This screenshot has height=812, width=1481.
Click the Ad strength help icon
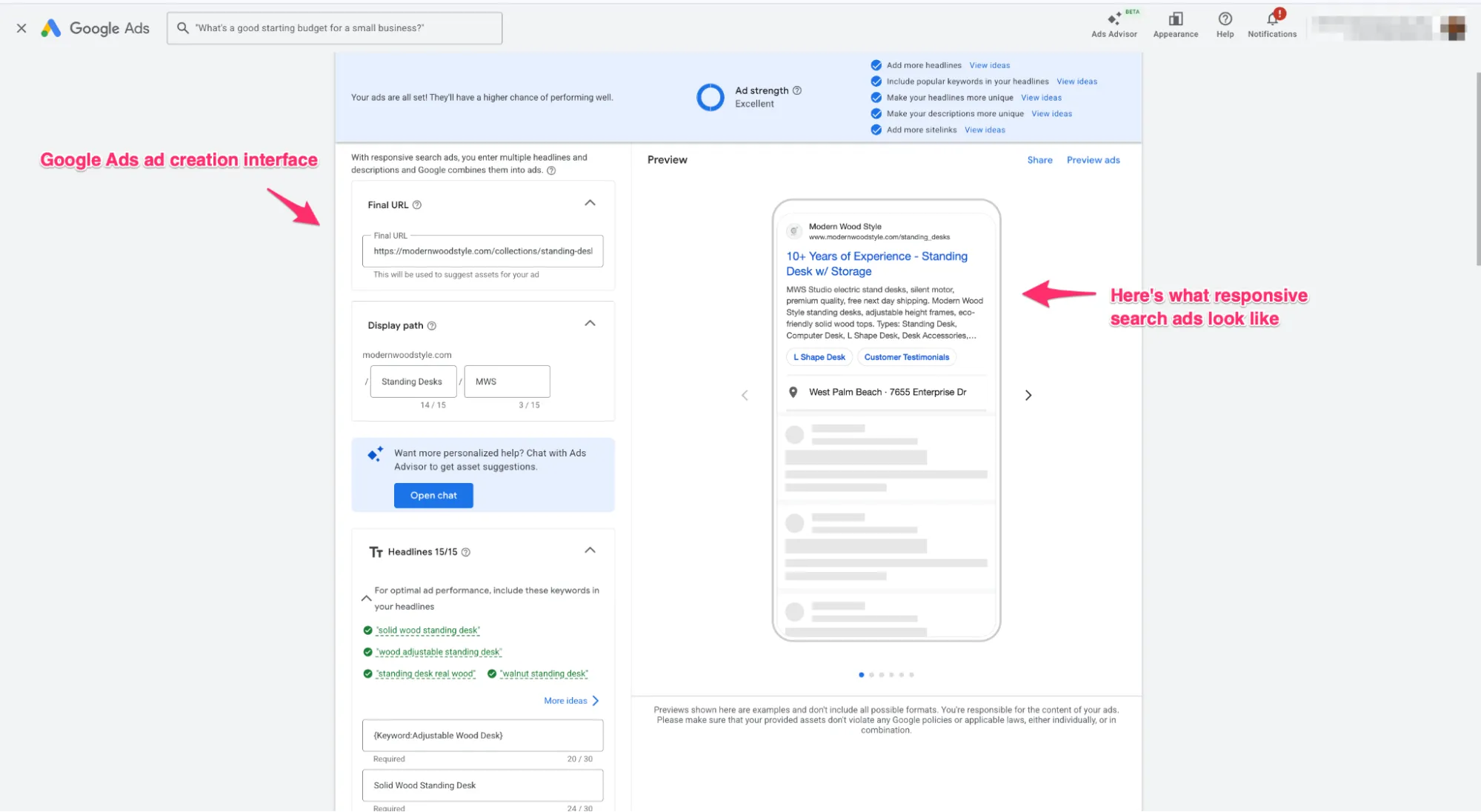click(x=797, y=90)
